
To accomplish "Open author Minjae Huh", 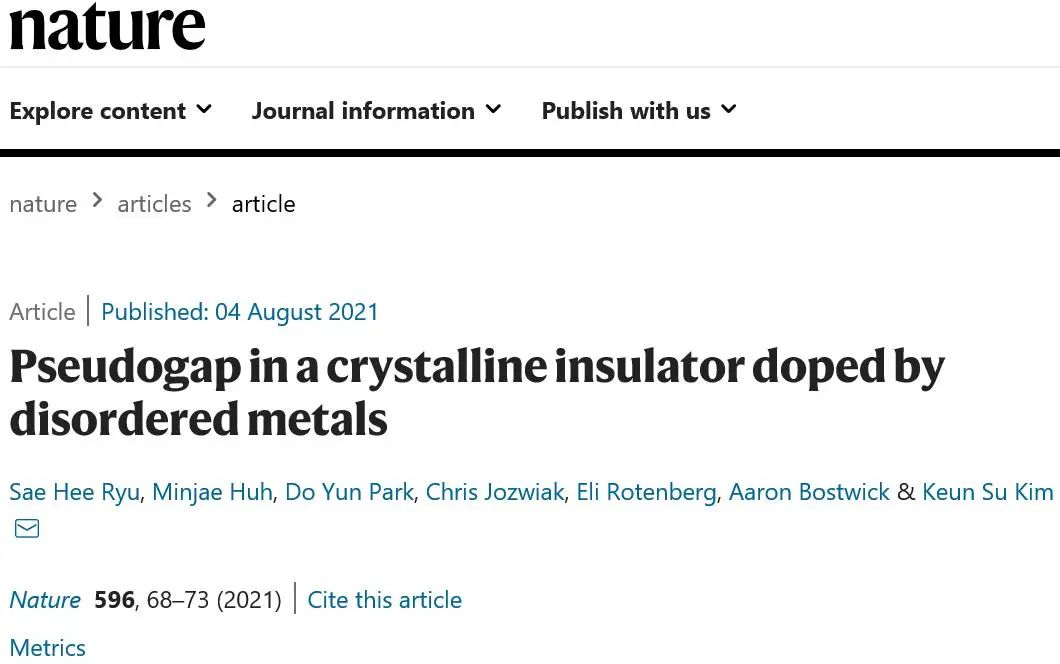I will [x=212, y=492].
